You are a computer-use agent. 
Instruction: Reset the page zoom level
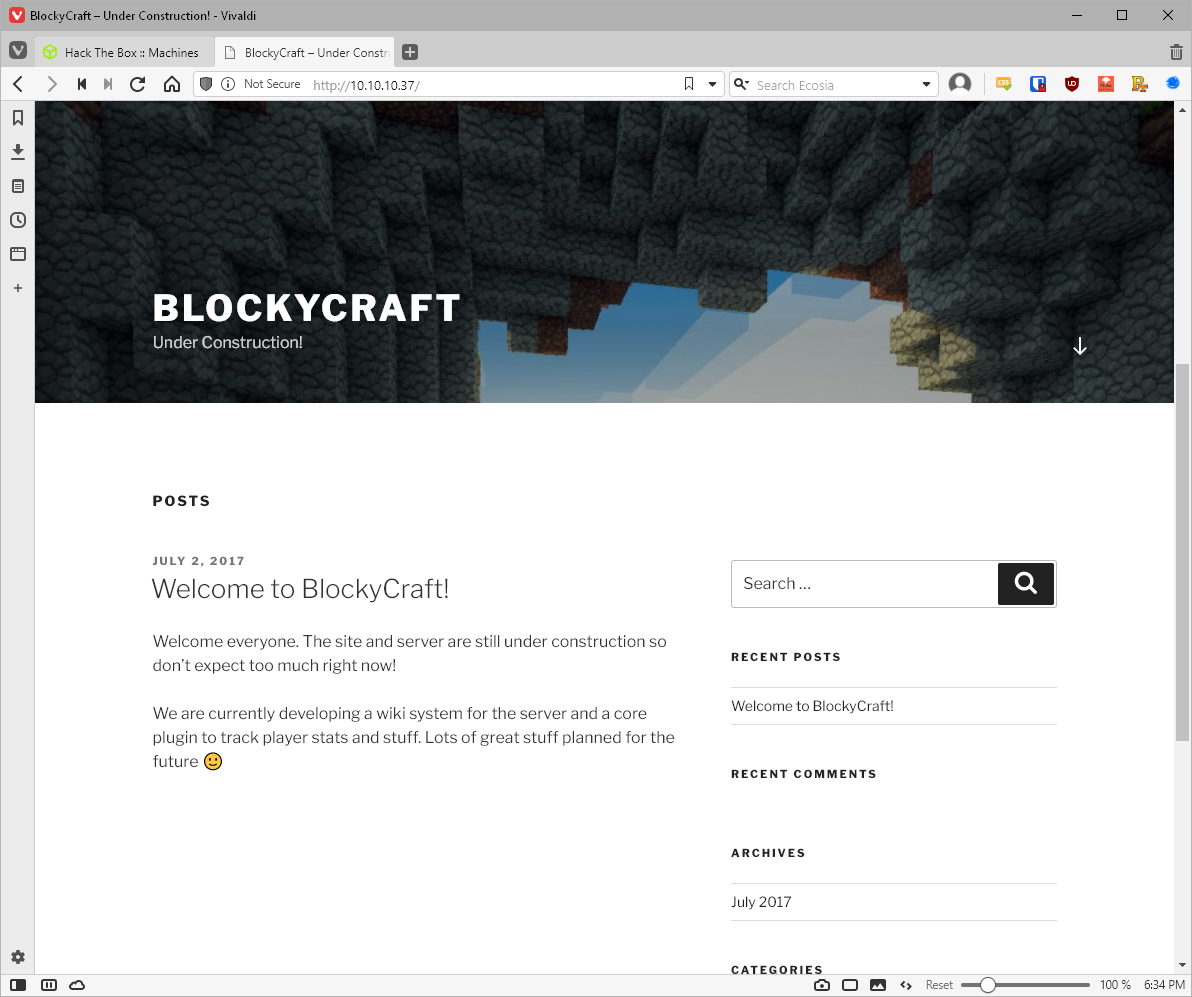pyautogui.click(x=939, y=985)
